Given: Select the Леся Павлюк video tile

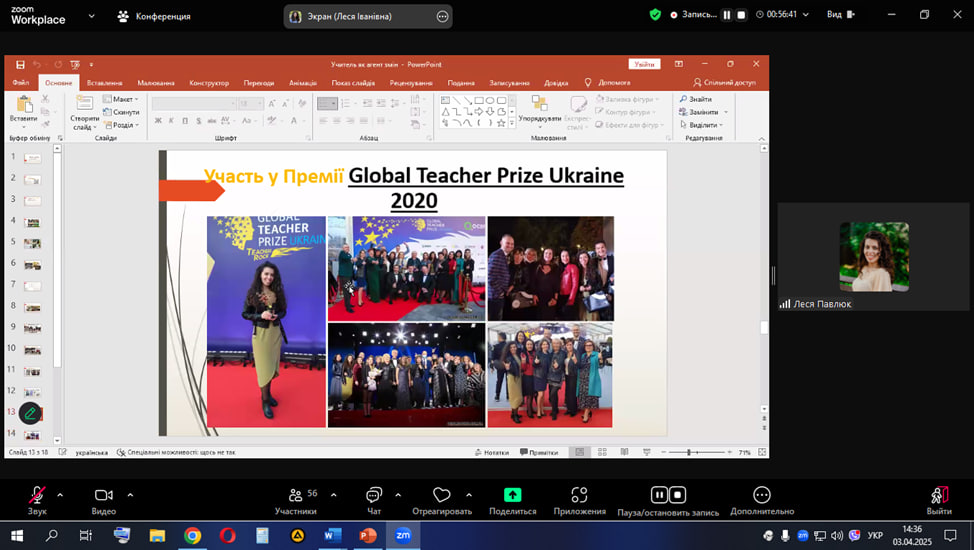Looking at the screenshot, I should click(x=873, y=258).
